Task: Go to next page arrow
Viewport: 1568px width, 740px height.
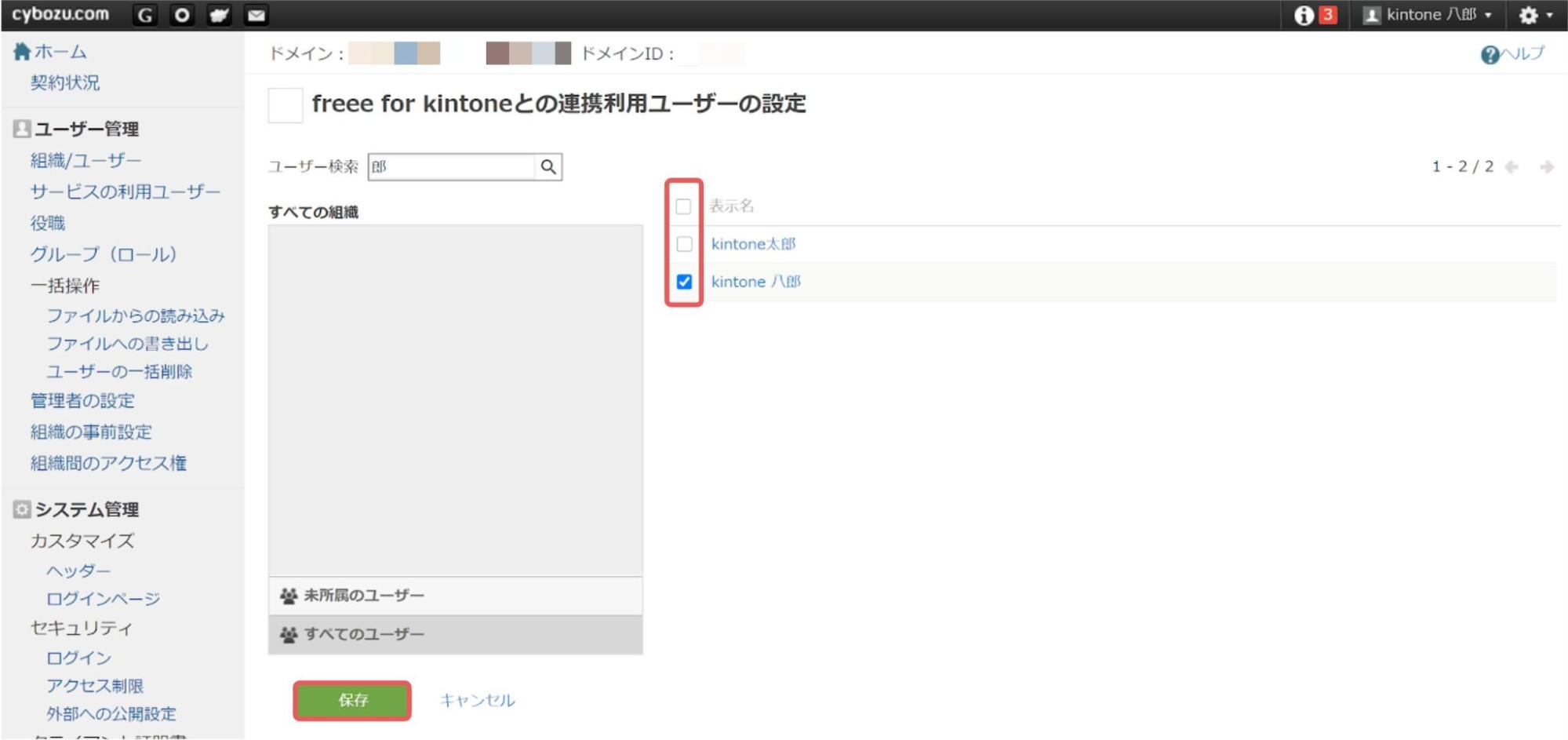Action: coord(1547,166)
